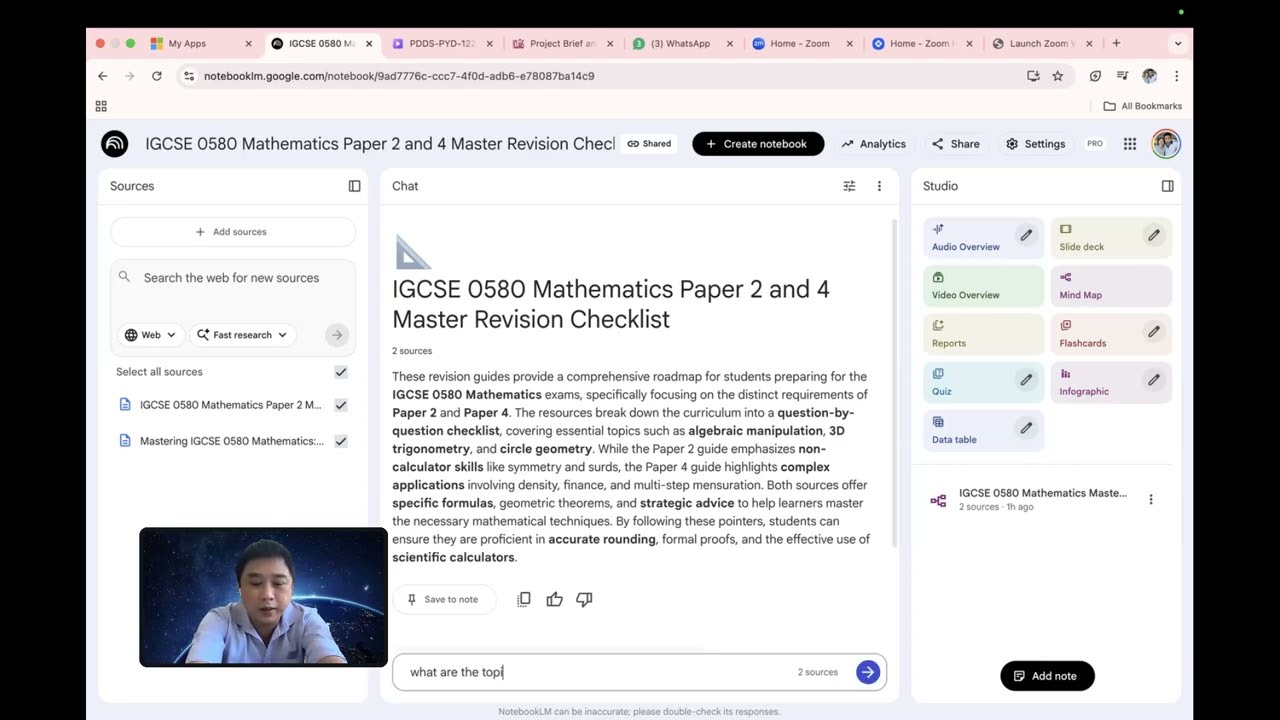Image resolution: width=1280 pixels, height=720 pixels.
Task: Open the Web source type dropdown
Action: pos(150,335)
